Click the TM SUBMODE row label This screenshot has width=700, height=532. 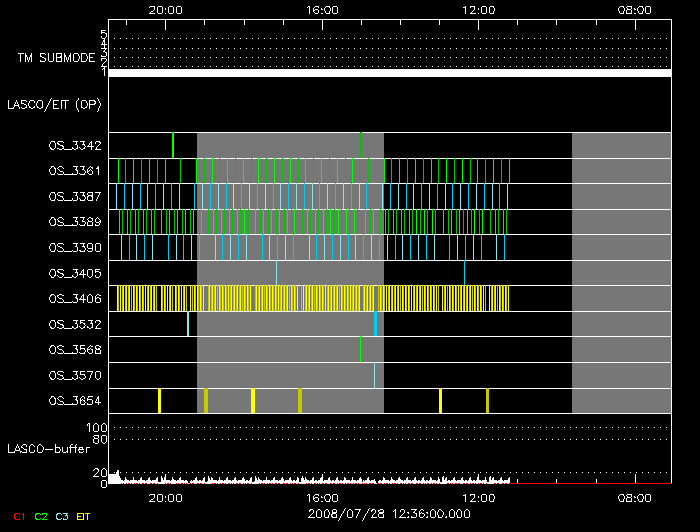57,58
